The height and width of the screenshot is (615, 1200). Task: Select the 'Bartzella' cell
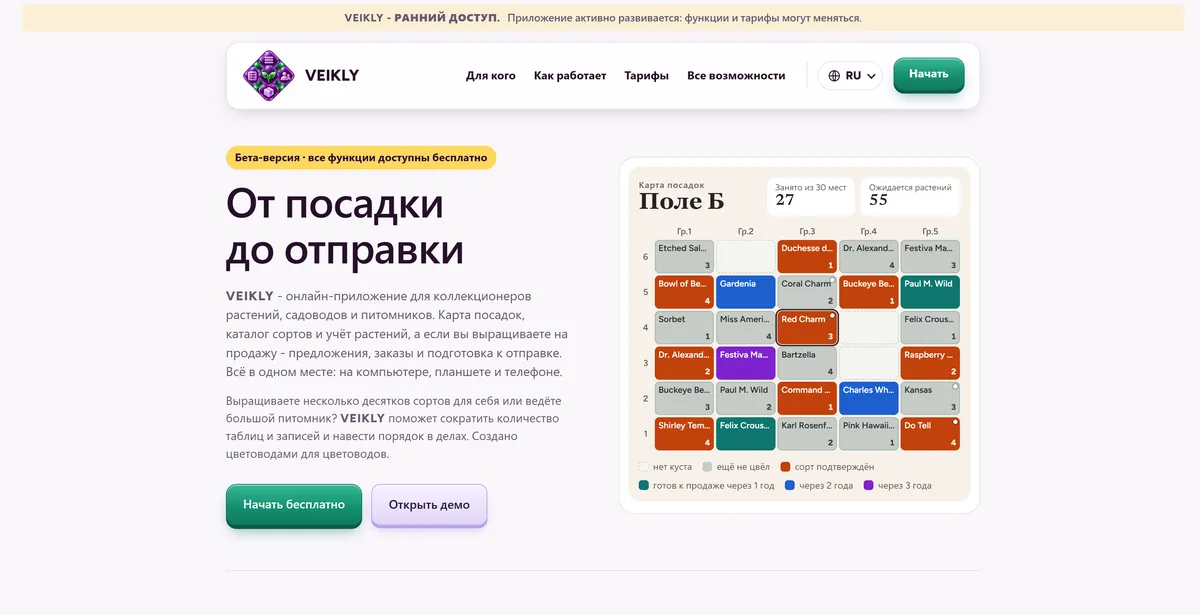coord(807,363)
